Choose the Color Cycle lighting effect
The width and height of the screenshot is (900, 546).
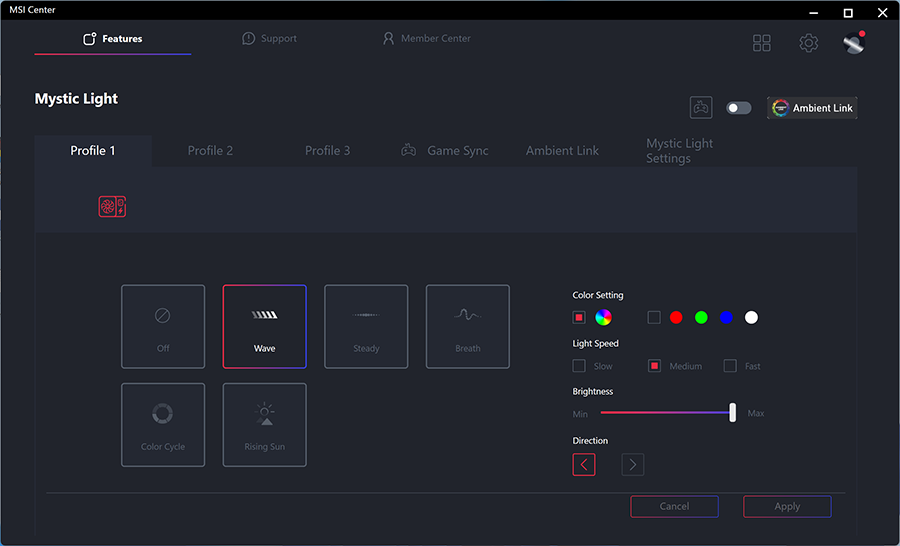pos(163,425)
